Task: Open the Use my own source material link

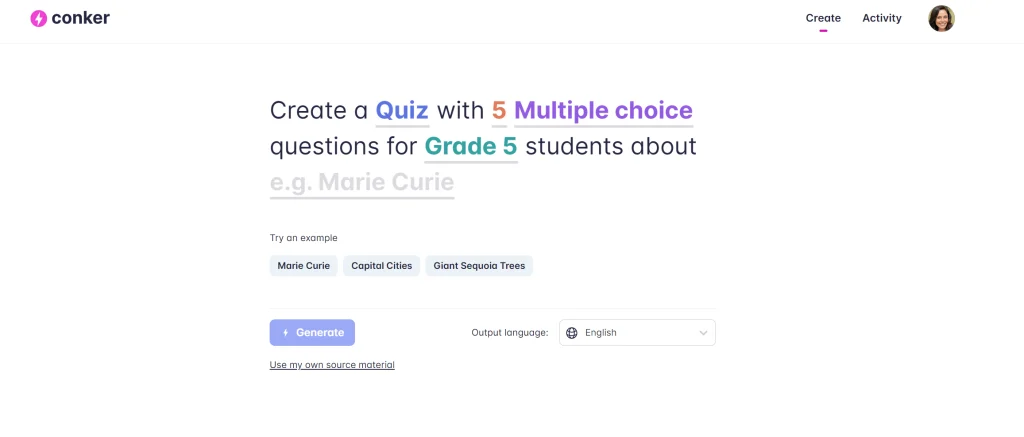Action: (332, 365)
